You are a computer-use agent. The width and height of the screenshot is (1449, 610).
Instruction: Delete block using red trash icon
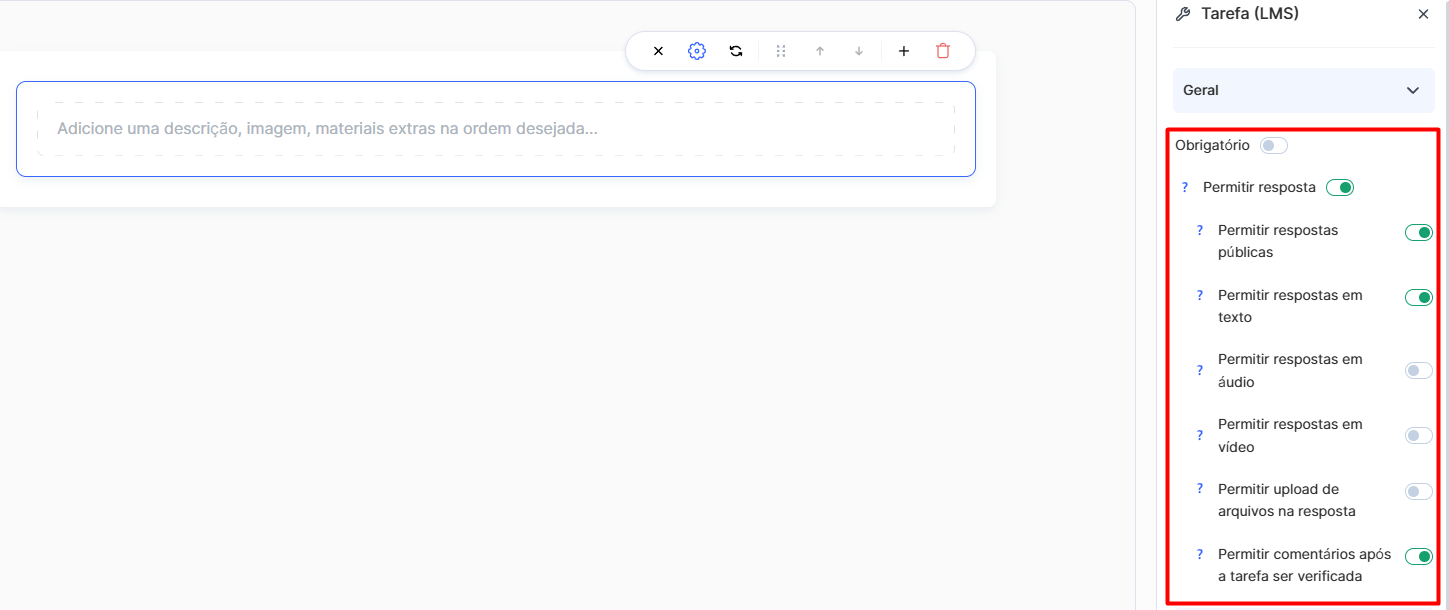tap(943, 51)
